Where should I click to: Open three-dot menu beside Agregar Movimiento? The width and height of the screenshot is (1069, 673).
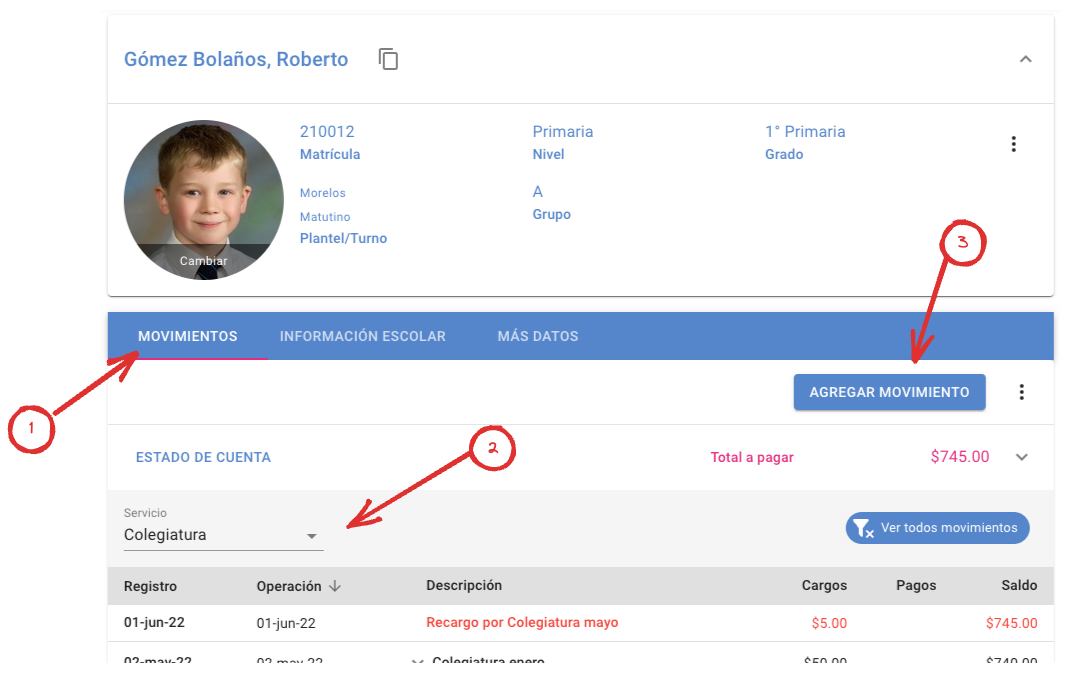click(1021, 392)
